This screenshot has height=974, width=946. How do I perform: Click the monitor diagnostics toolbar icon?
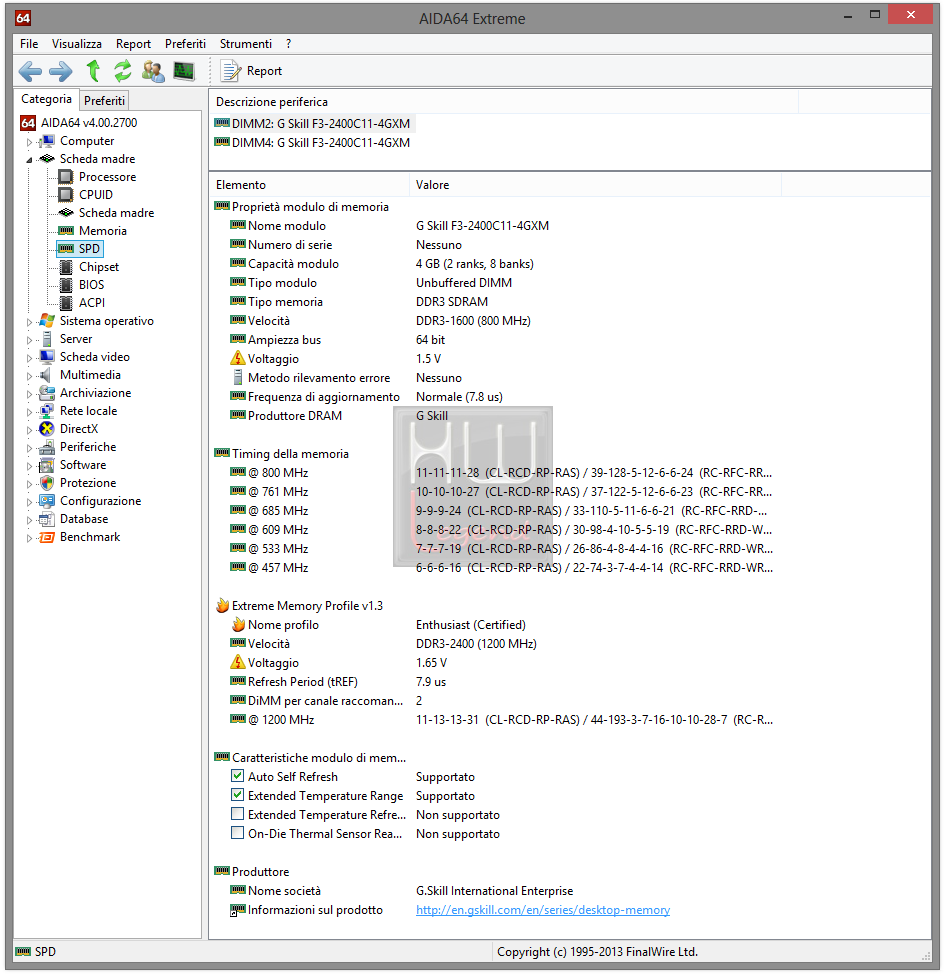click(184, 71)
